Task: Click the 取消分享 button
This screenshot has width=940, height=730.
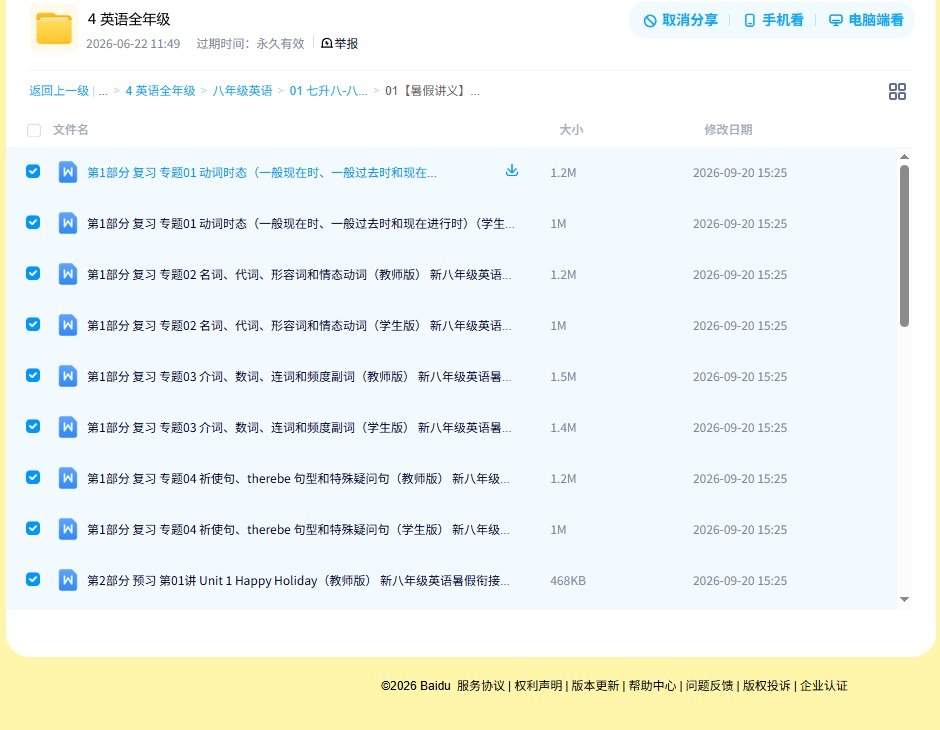Action: pos(680,20)
